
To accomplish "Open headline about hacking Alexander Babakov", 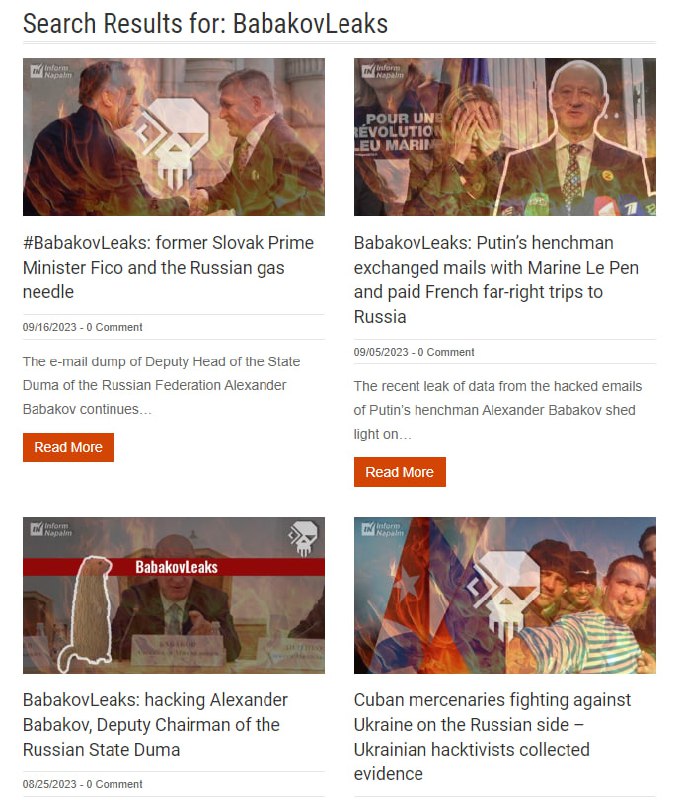I will coord(156,724).
